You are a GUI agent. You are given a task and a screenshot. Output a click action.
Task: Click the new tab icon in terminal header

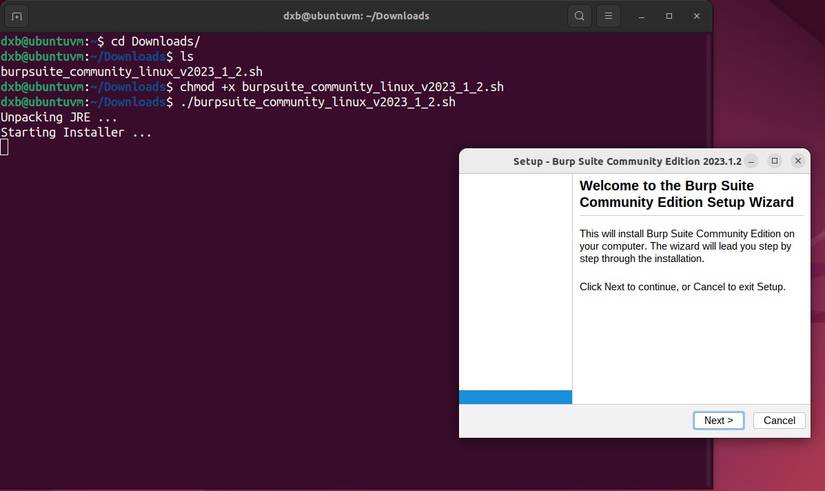(x=17, y=16)
